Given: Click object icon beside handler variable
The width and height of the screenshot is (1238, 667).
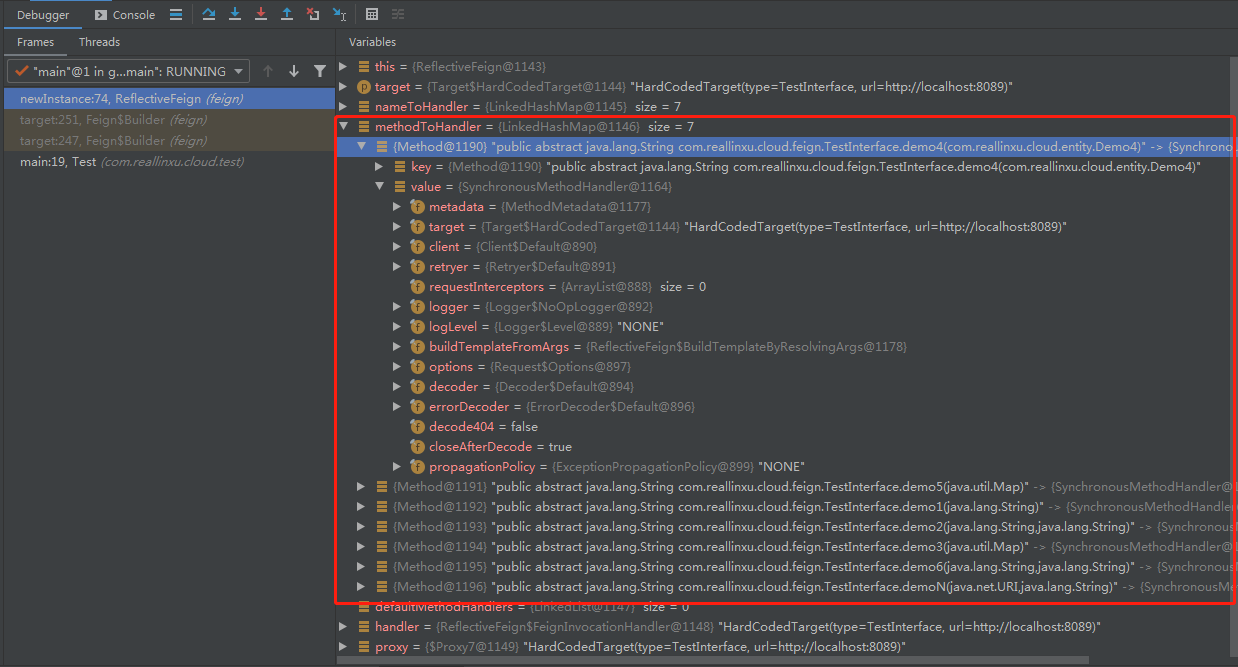Looking at the screenshot, I should [x=364, y=627].
